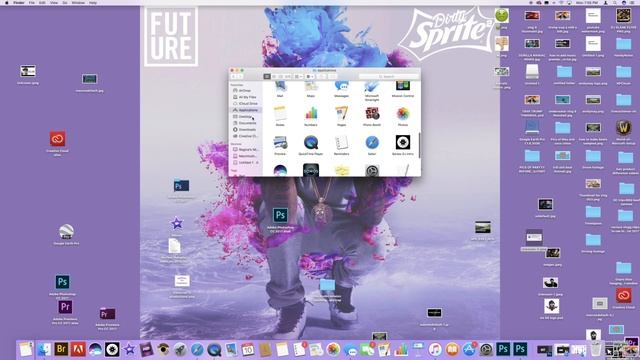Select AirDrop in Finder sidebar
The height and width of the screenshot is (360, 640).
point(245,91)
